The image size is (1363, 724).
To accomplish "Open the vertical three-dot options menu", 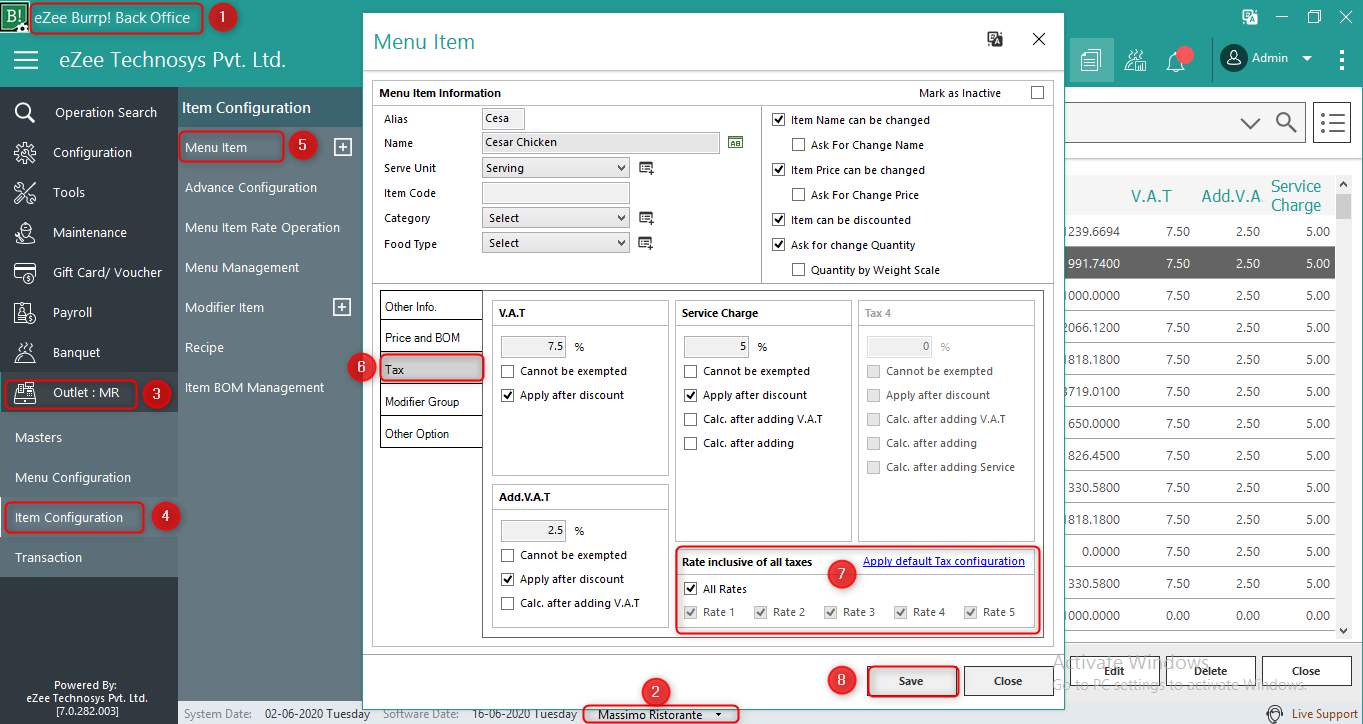I will point(1341,59).
